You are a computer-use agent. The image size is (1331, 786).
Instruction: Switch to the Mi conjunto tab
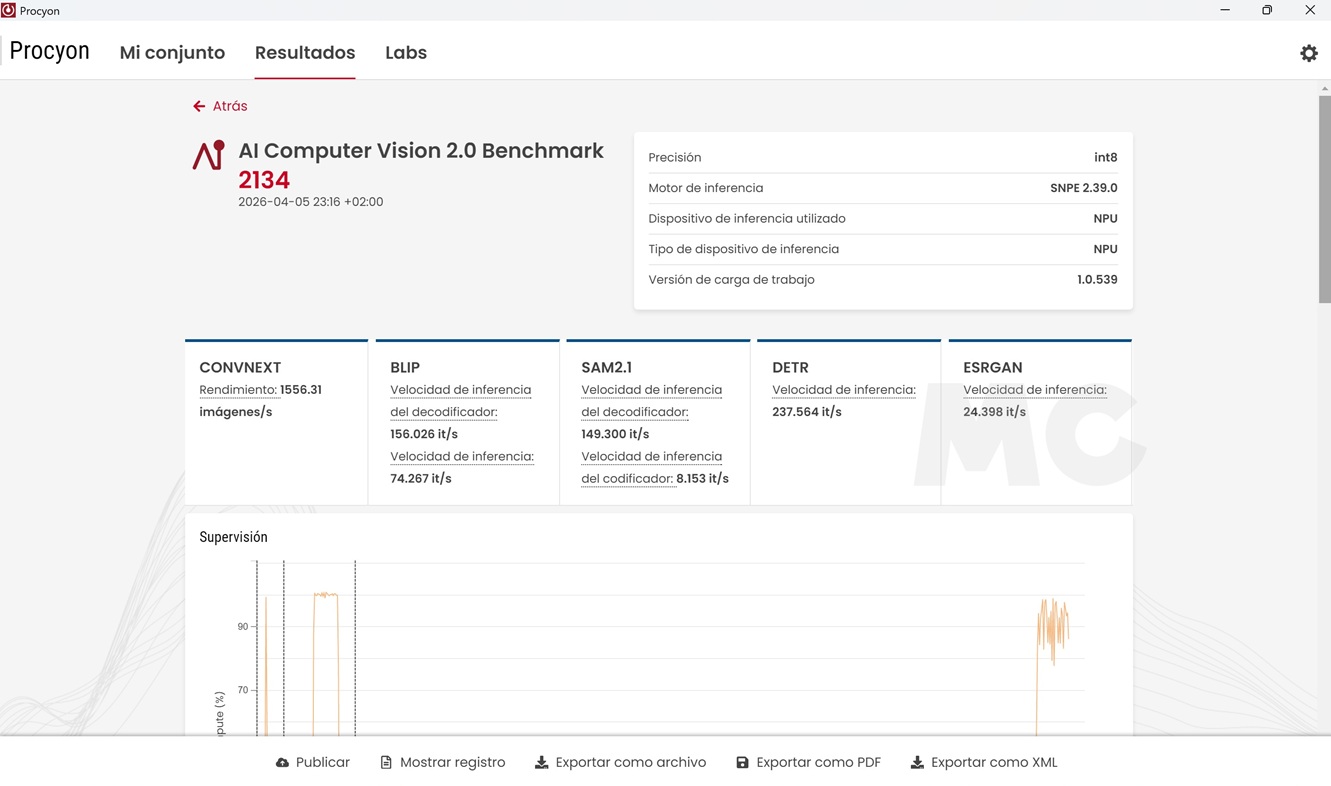(172, 53)
